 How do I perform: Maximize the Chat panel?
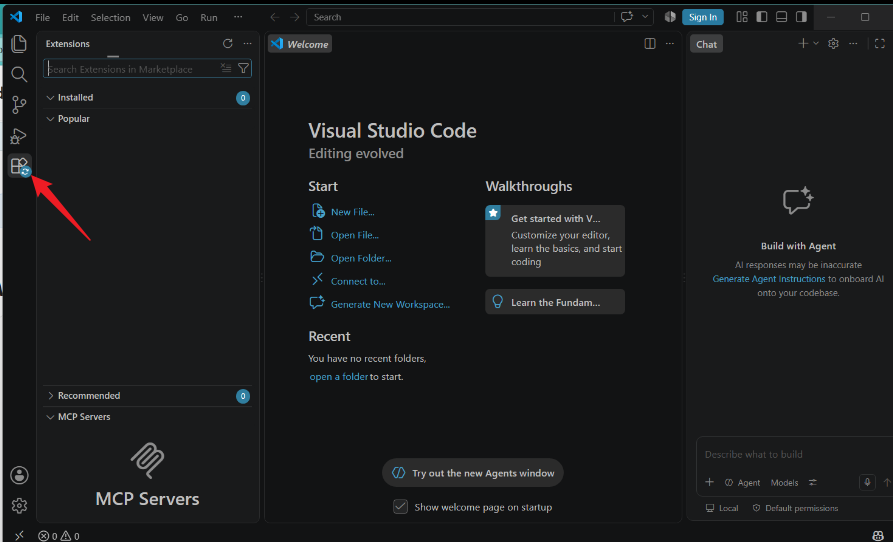click(880, 44)
